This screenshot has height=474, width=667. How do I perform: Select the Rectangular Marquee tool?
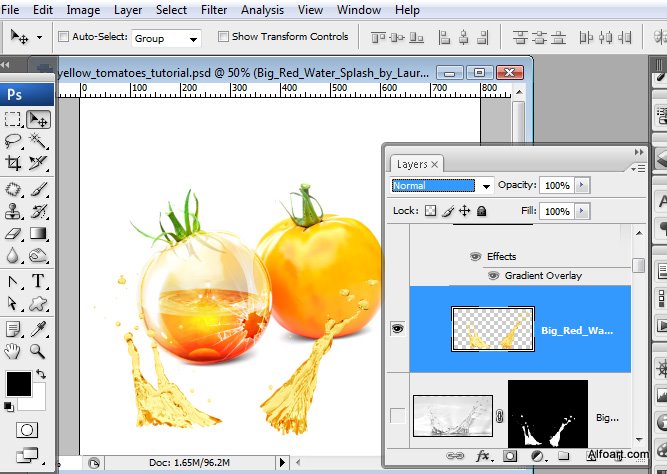(13, 119)
